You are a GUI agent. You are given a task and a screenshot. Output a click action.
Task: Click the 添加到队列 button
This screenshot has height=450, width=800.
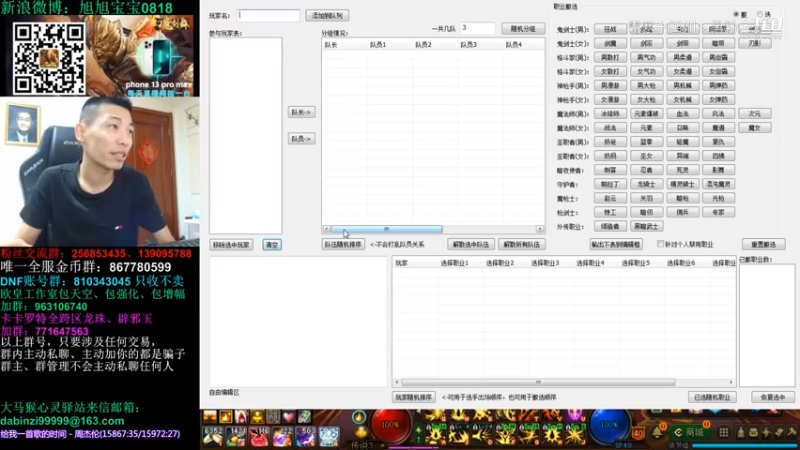[327, 15]
